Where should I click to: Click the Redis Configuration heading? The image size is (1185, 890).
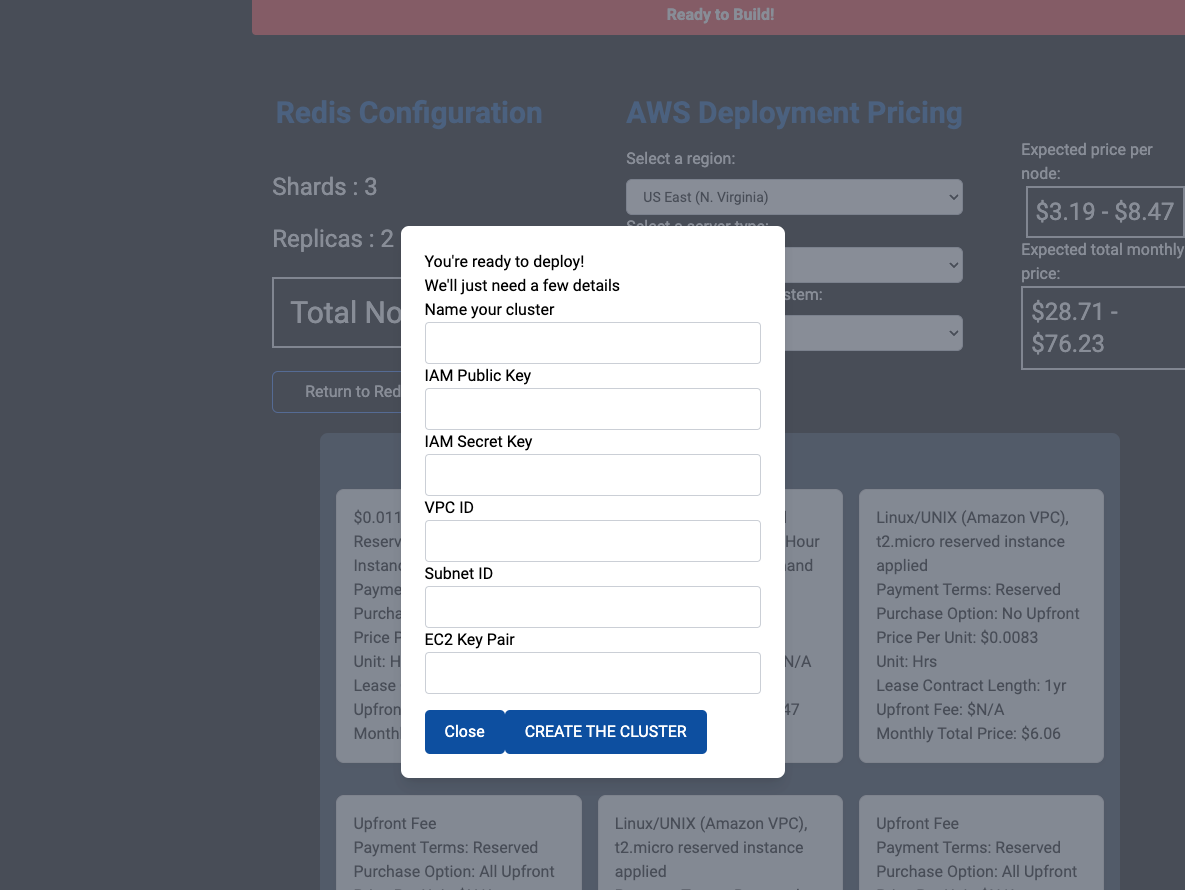tap(409, 113)
